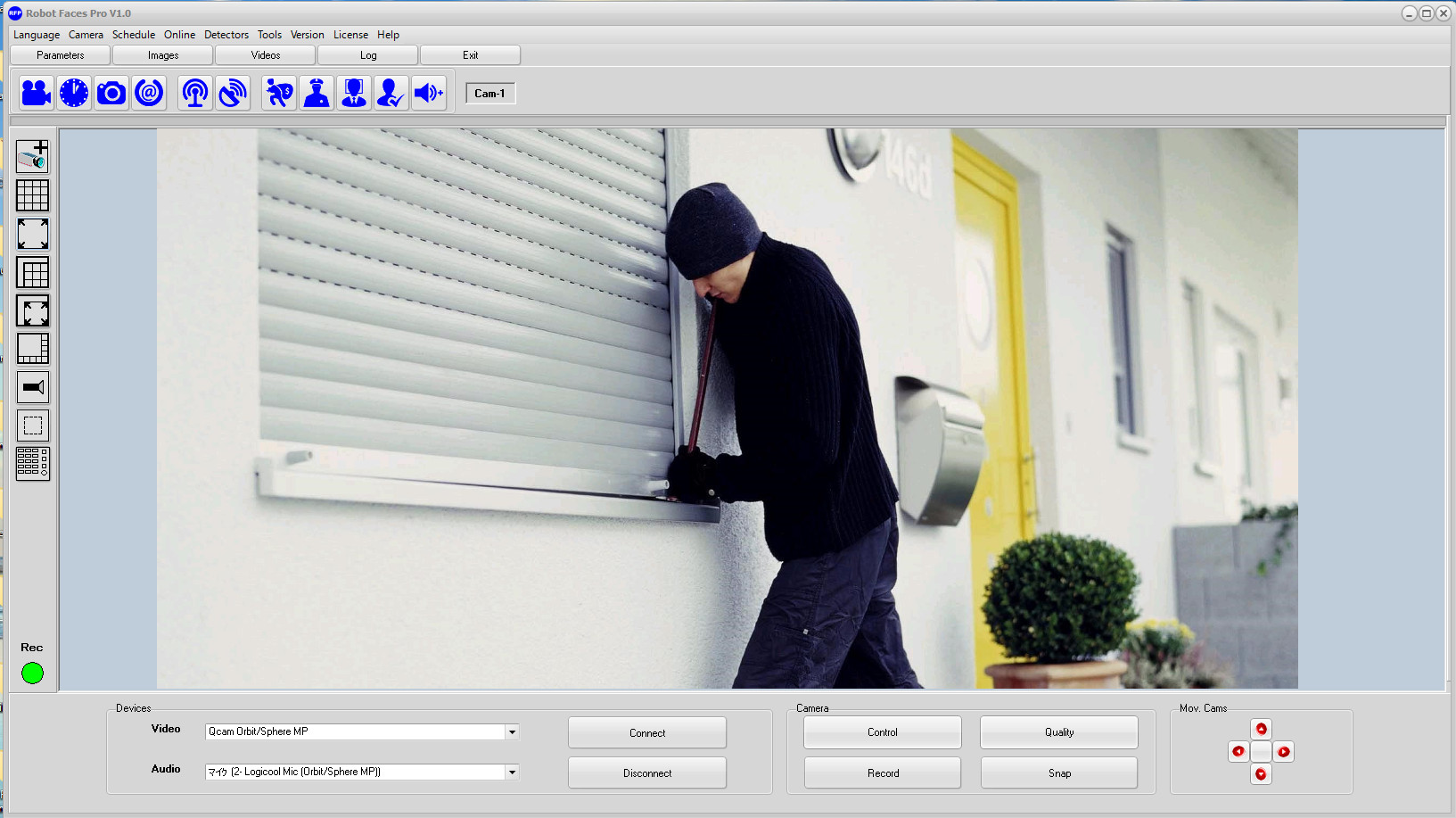Click the police officer icon
The image size is (1456, 818).
(x=317, y=93)
